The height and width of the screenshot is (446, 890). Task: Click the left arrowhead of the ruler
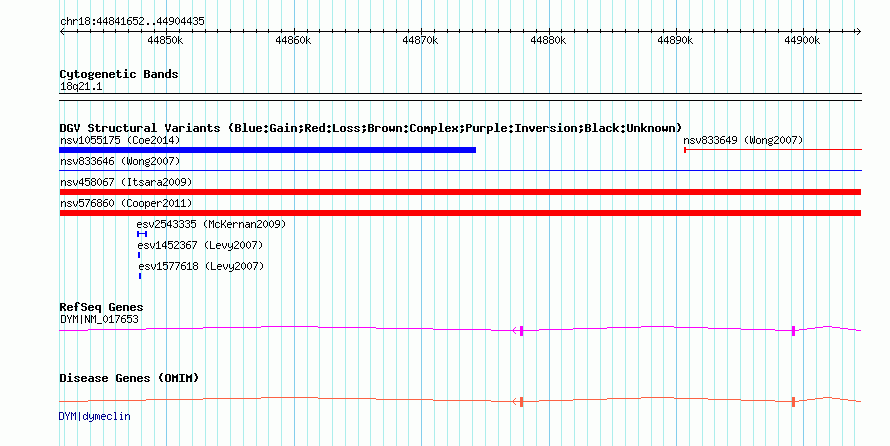click(62, 32)
